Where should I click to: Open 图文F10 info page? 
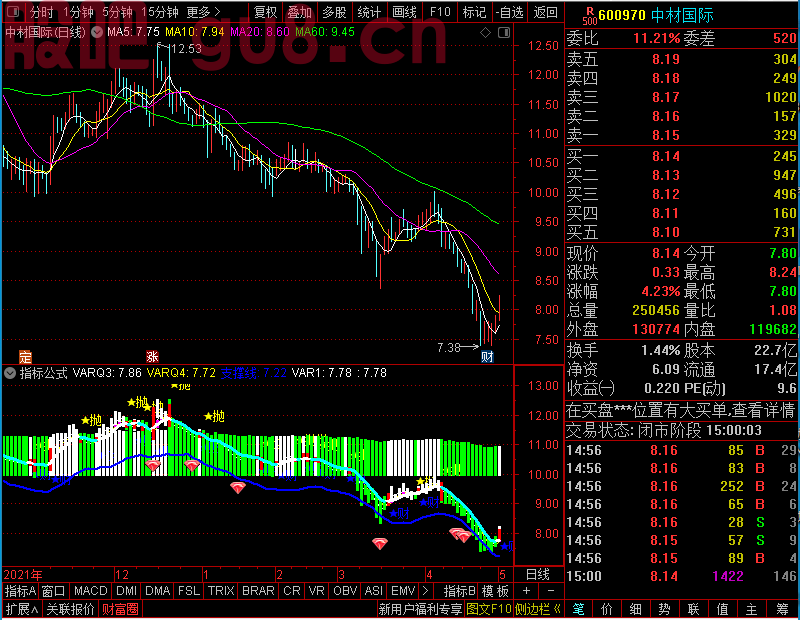tap(489, 609)
